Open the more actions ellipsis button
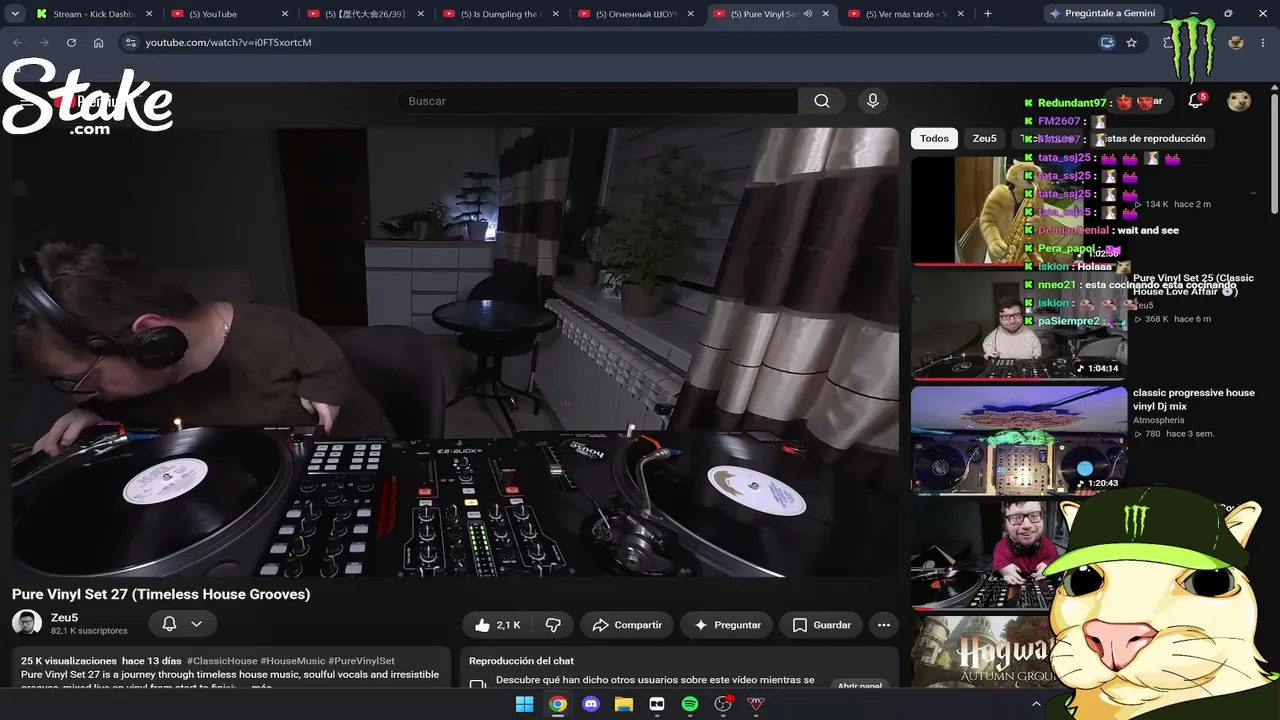The width and height of the screenshot is (1280, 720). click(x=883, y=625)
